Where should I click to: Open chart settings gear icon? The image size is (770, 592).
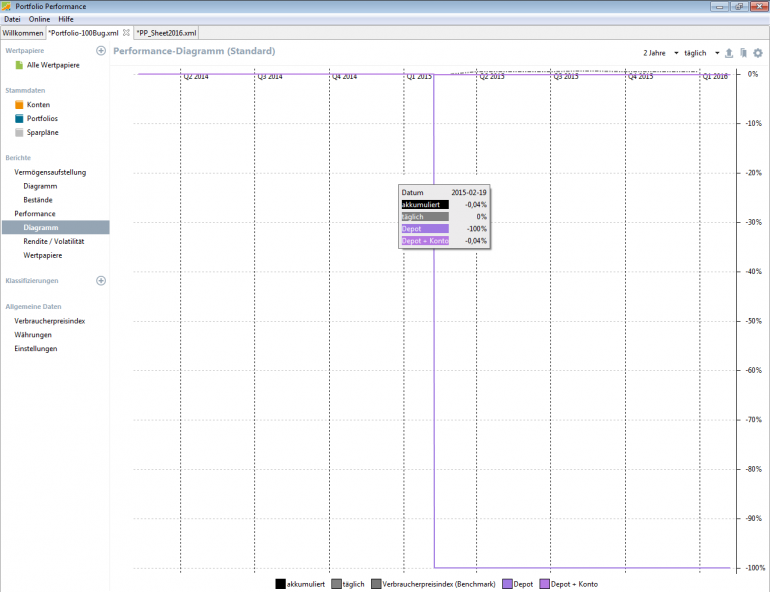758,53
